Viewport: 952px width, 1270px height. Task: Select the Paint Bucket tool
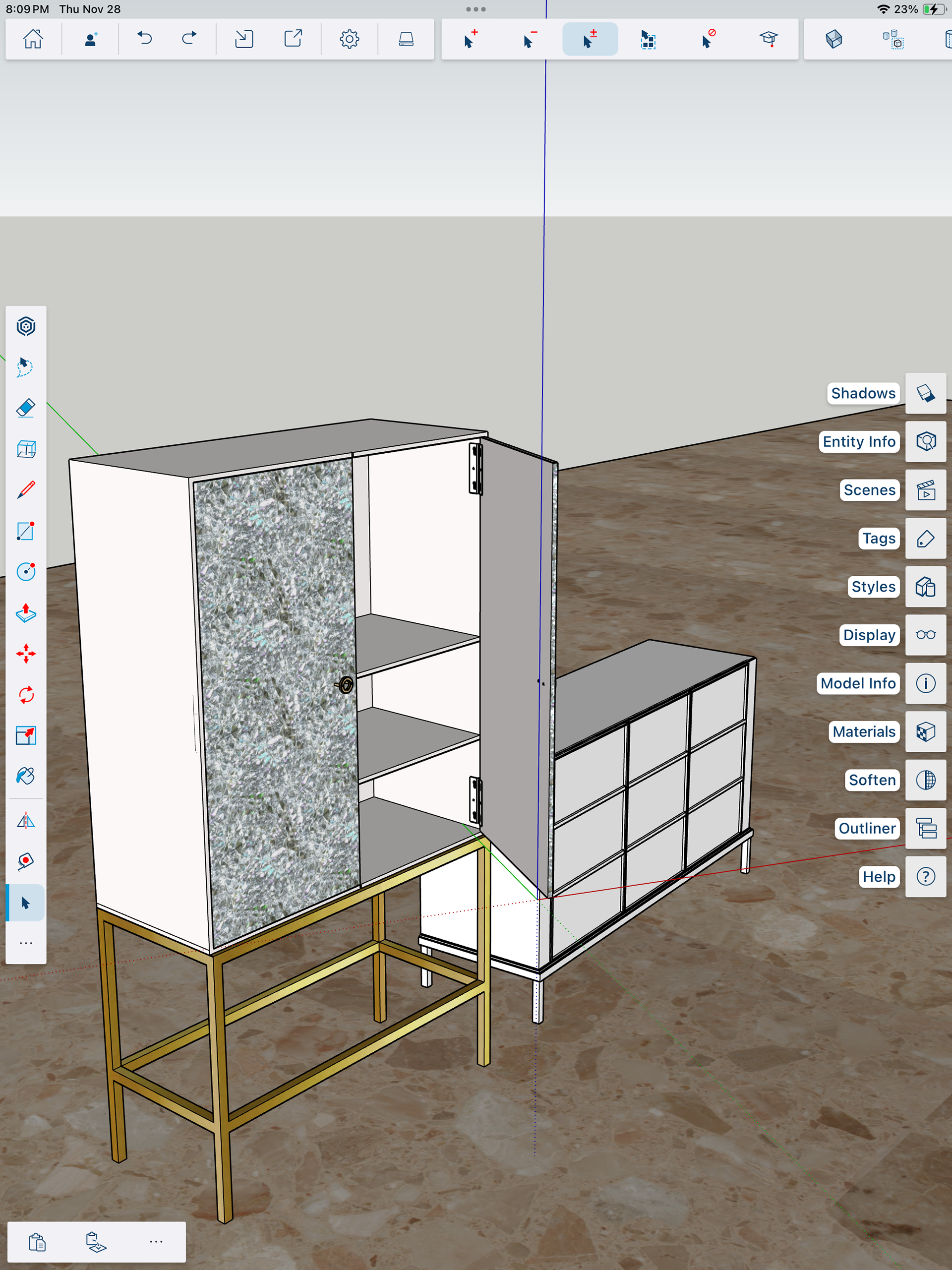(26, 776)
